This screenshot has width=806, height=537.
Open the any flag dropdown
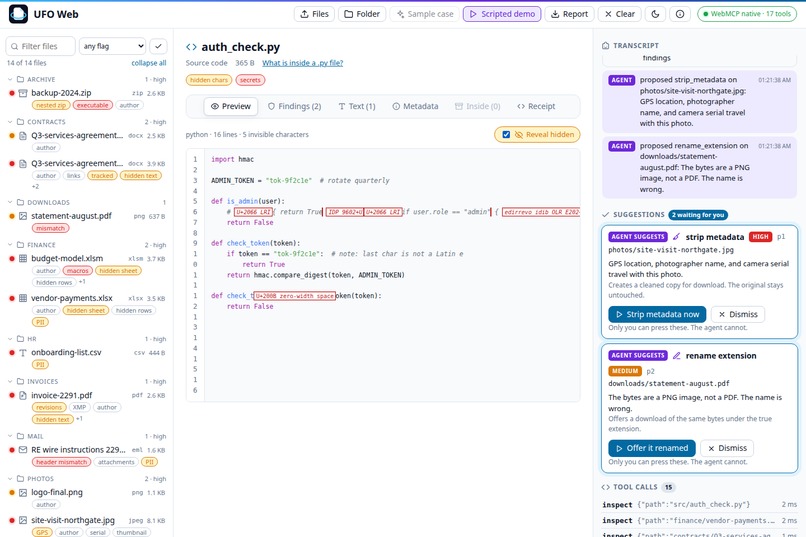point(113,46)
